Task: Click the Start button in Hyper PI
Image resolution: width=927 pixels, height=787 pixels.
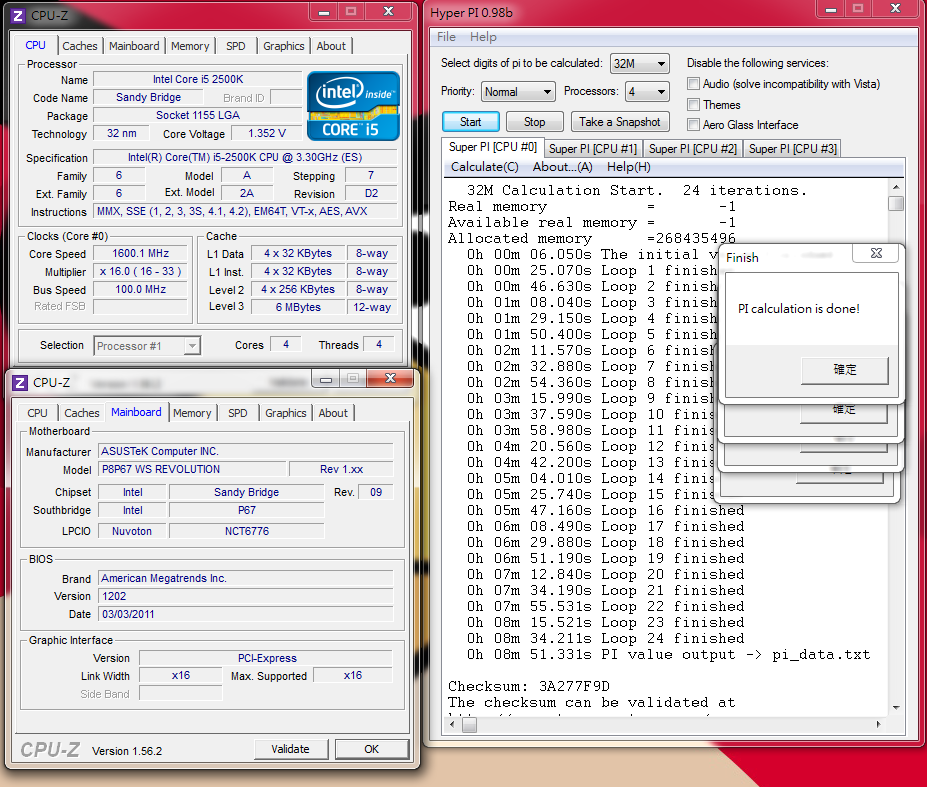Action: 471,122
